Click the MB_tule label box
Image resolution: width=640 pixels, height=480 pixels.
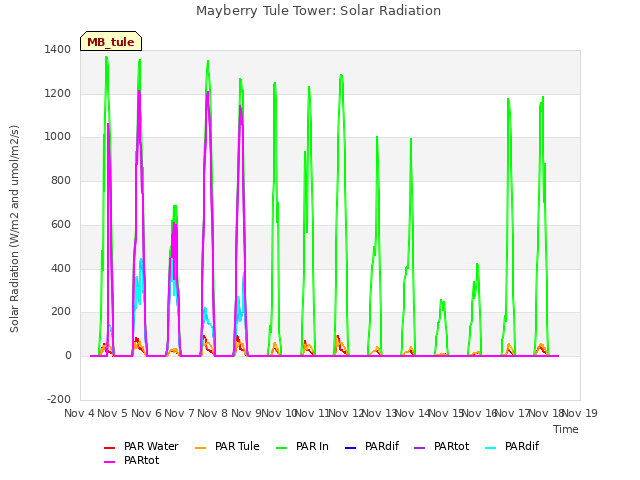(x=111, y=41)
